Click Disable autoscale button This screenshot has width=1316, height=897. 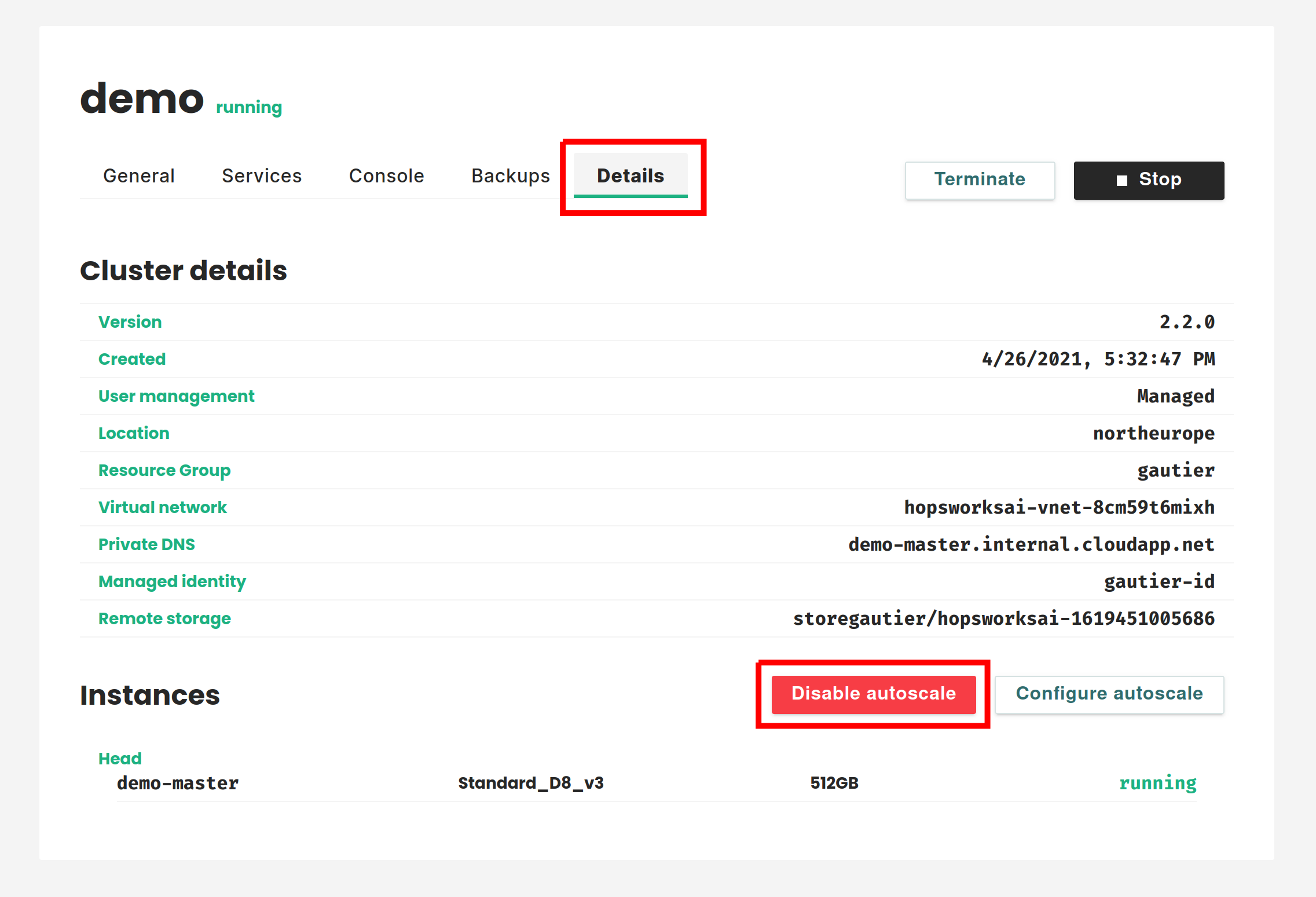click(x=873, y=694)
